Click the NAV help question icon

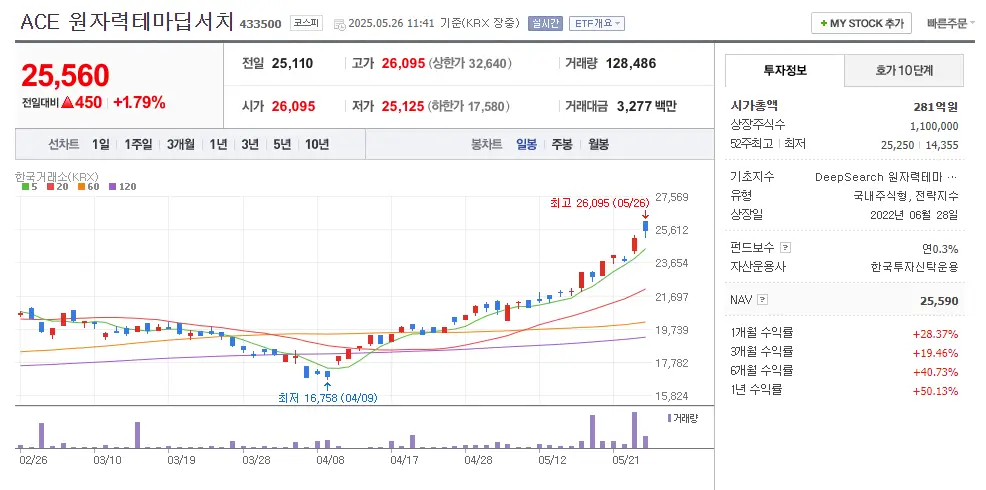click(x=763, y=299)
